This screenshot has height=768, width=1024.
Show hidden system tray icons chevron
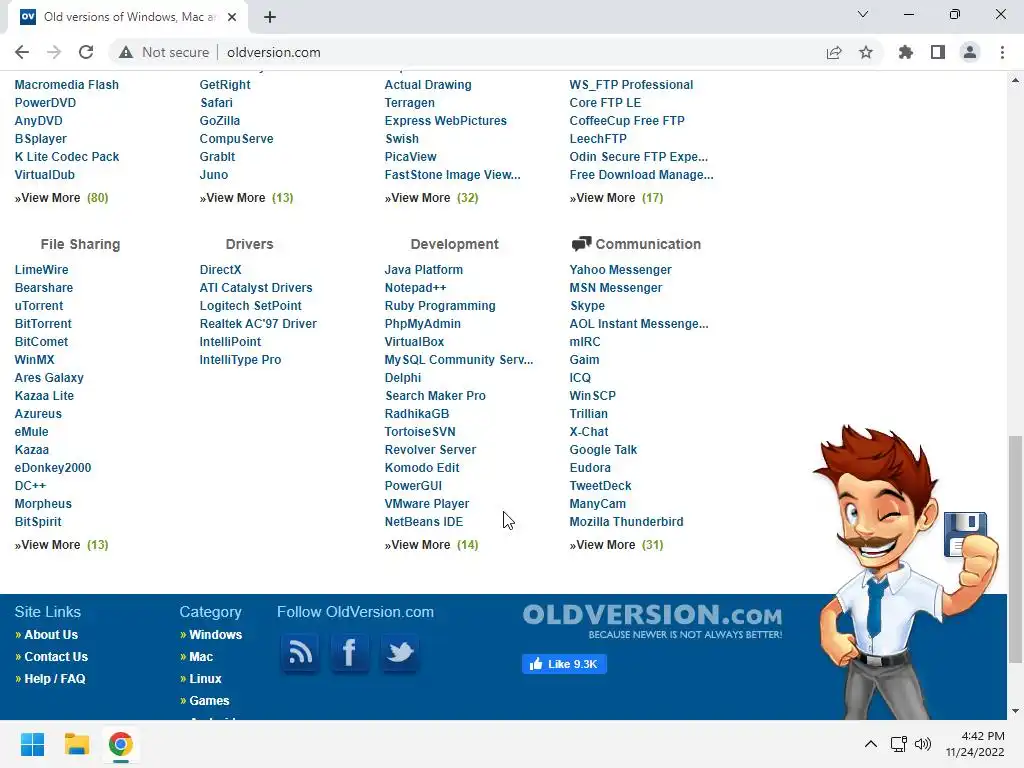coord(871,744)
